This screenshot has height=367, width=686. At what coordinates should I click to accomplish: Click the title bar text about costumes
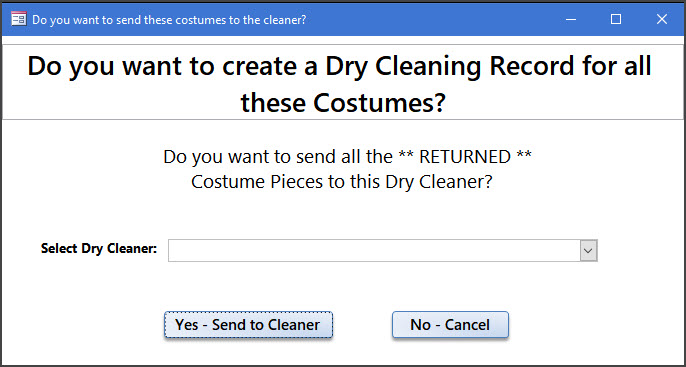pyautogui.click(x=169, y=20)
